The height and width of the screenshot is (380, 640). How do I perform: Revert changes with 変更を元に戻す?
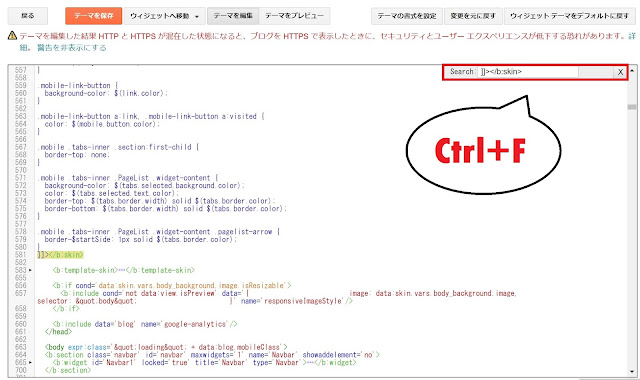[x=473, y=16]
